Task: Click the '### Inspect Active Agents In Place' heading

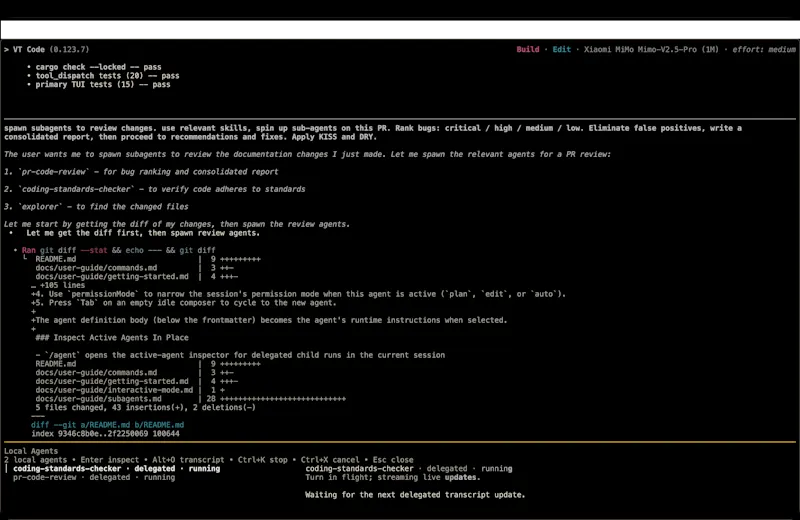Action: [112, 337]
